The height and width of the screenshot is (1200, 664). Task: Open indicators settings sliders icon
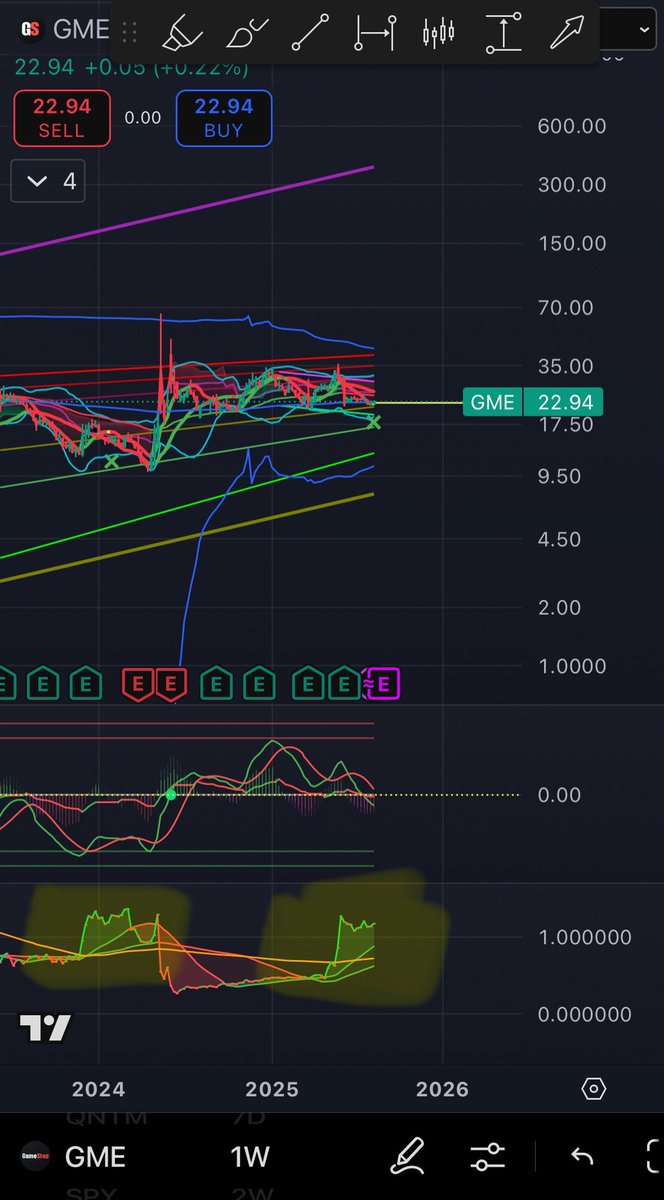coord(489,1157)
